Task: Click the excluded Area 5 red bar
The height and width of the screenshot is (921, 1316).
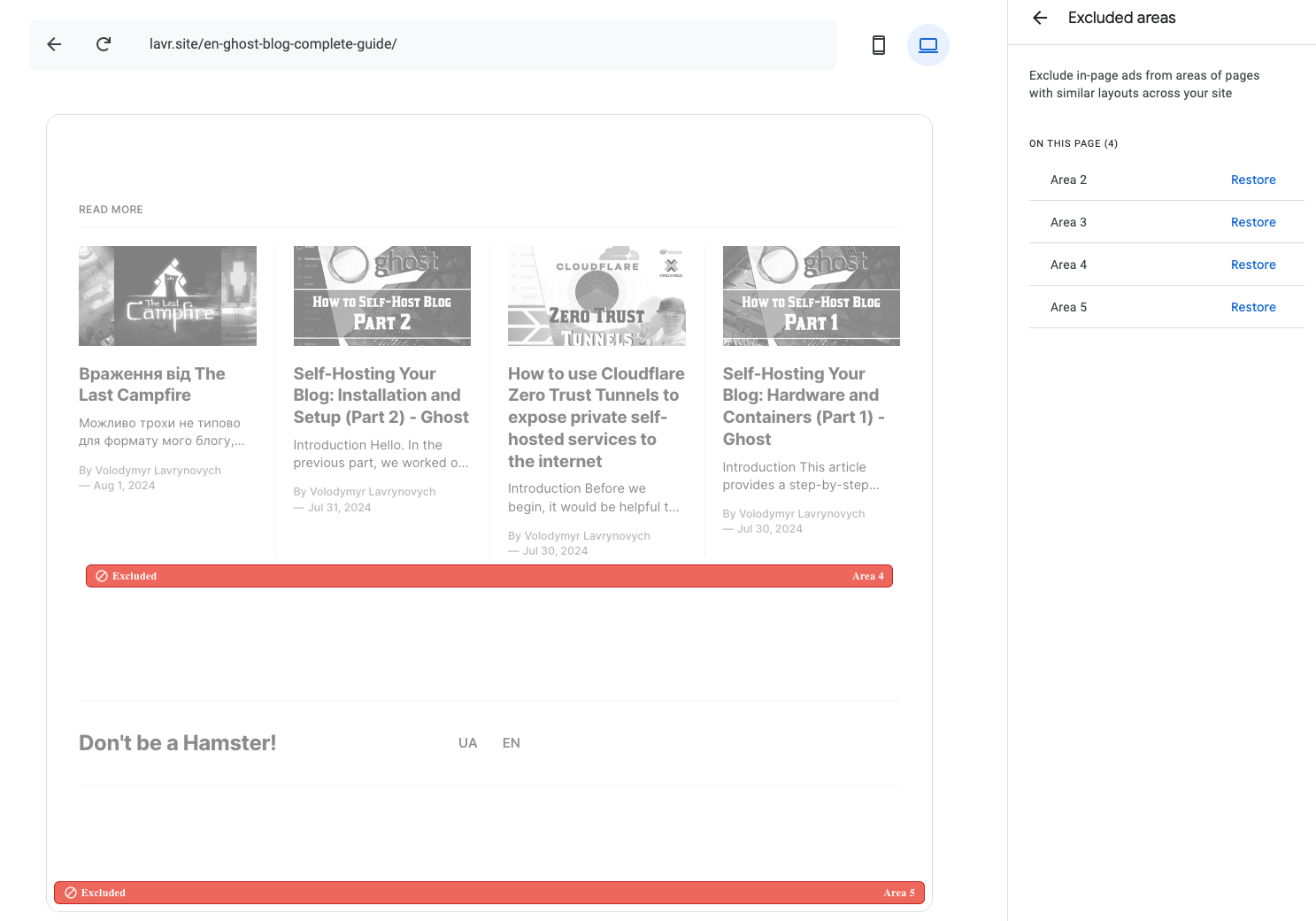Action: tap(489, 893)
